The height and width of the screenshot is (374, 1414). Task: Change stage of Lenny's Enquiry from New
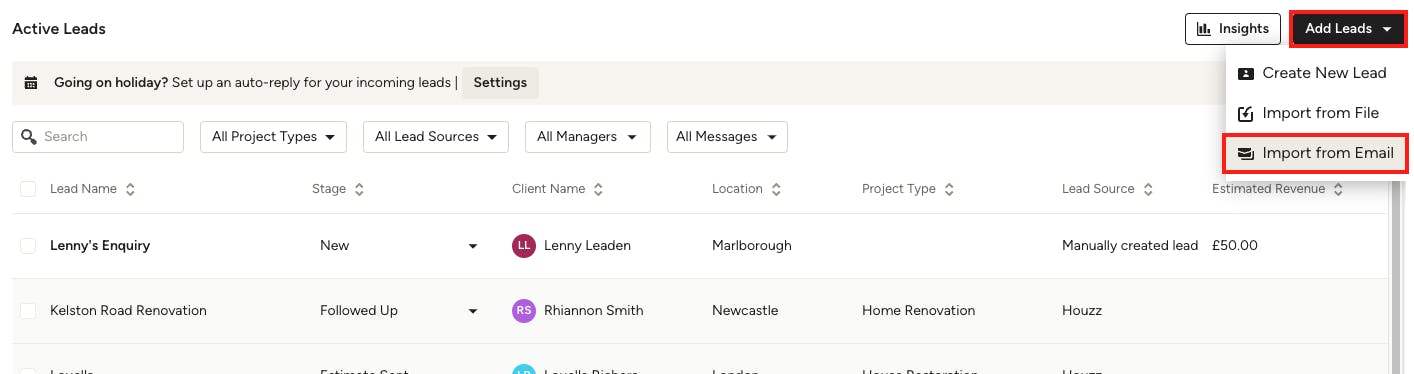click(x=399, y=246)
